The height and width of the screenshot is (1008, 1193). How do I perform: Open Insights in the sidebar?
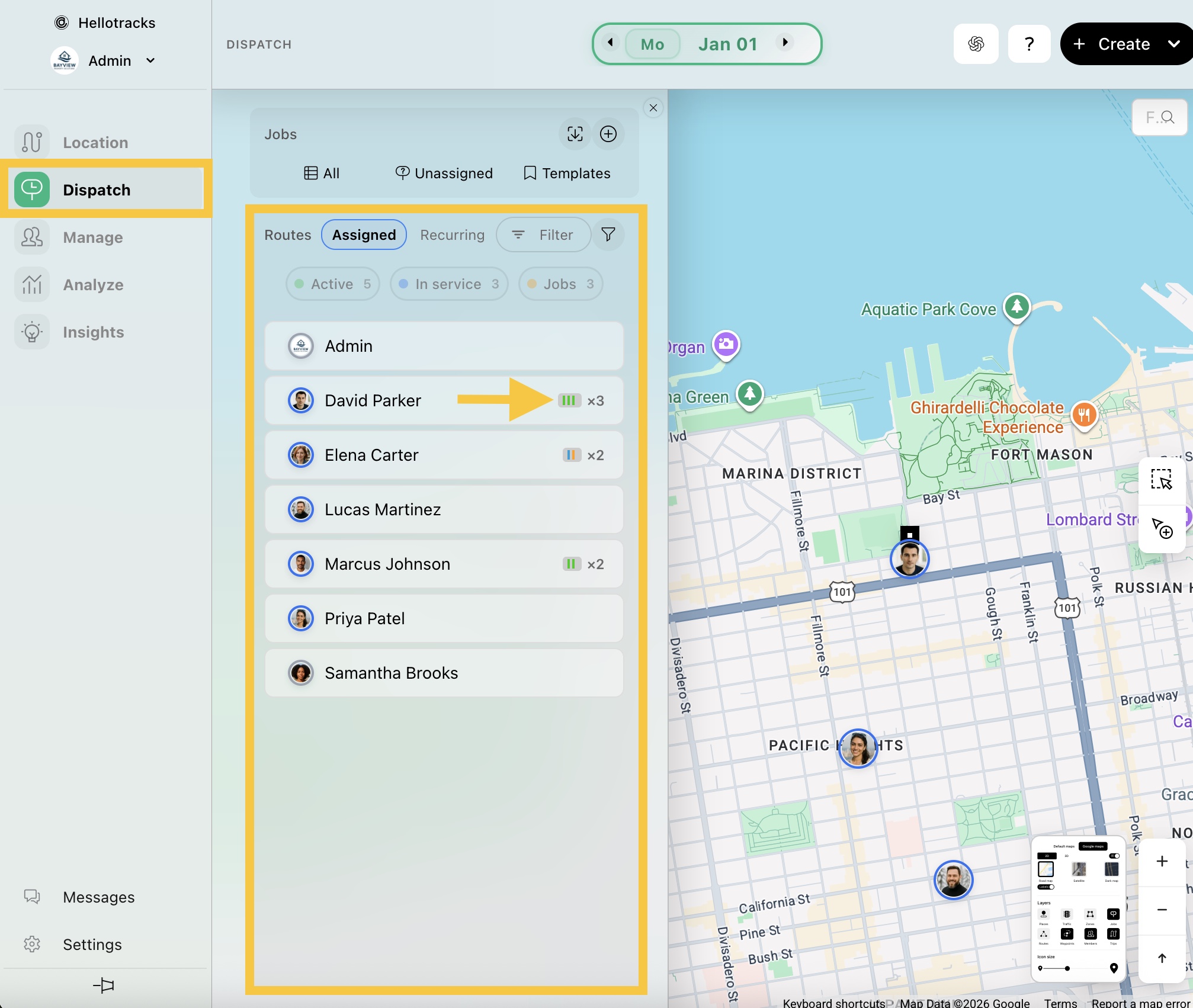coord(93,332)
